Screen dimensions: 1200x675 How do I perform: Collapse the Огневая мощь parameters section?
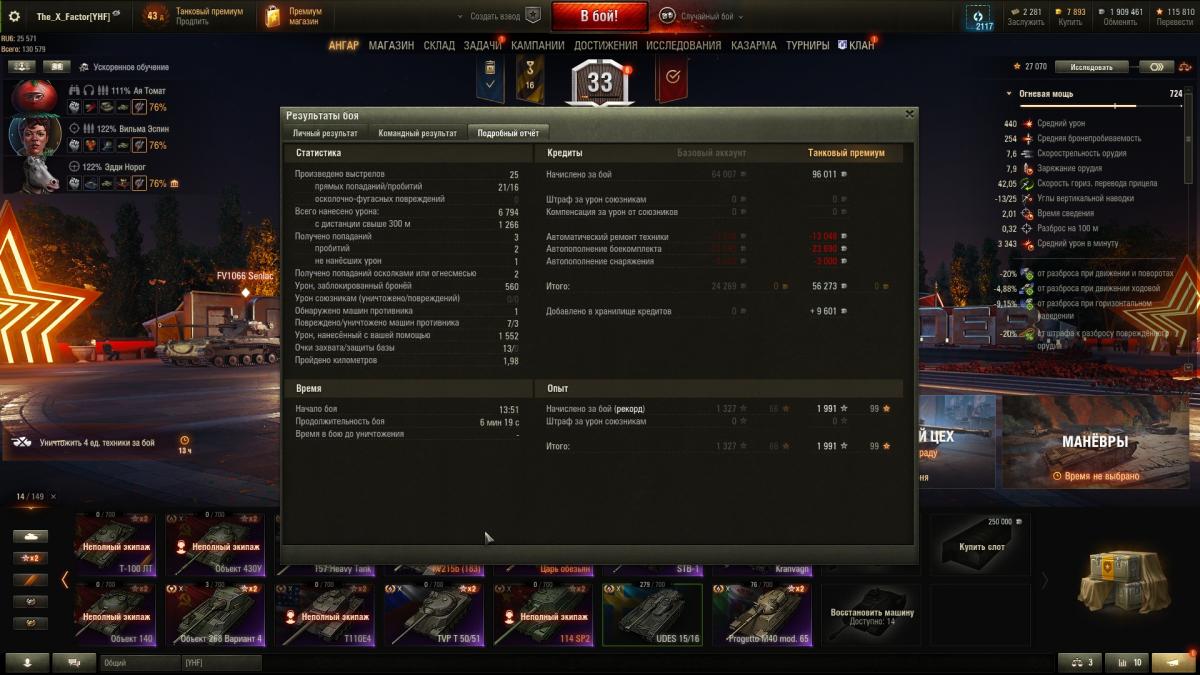1009,94
